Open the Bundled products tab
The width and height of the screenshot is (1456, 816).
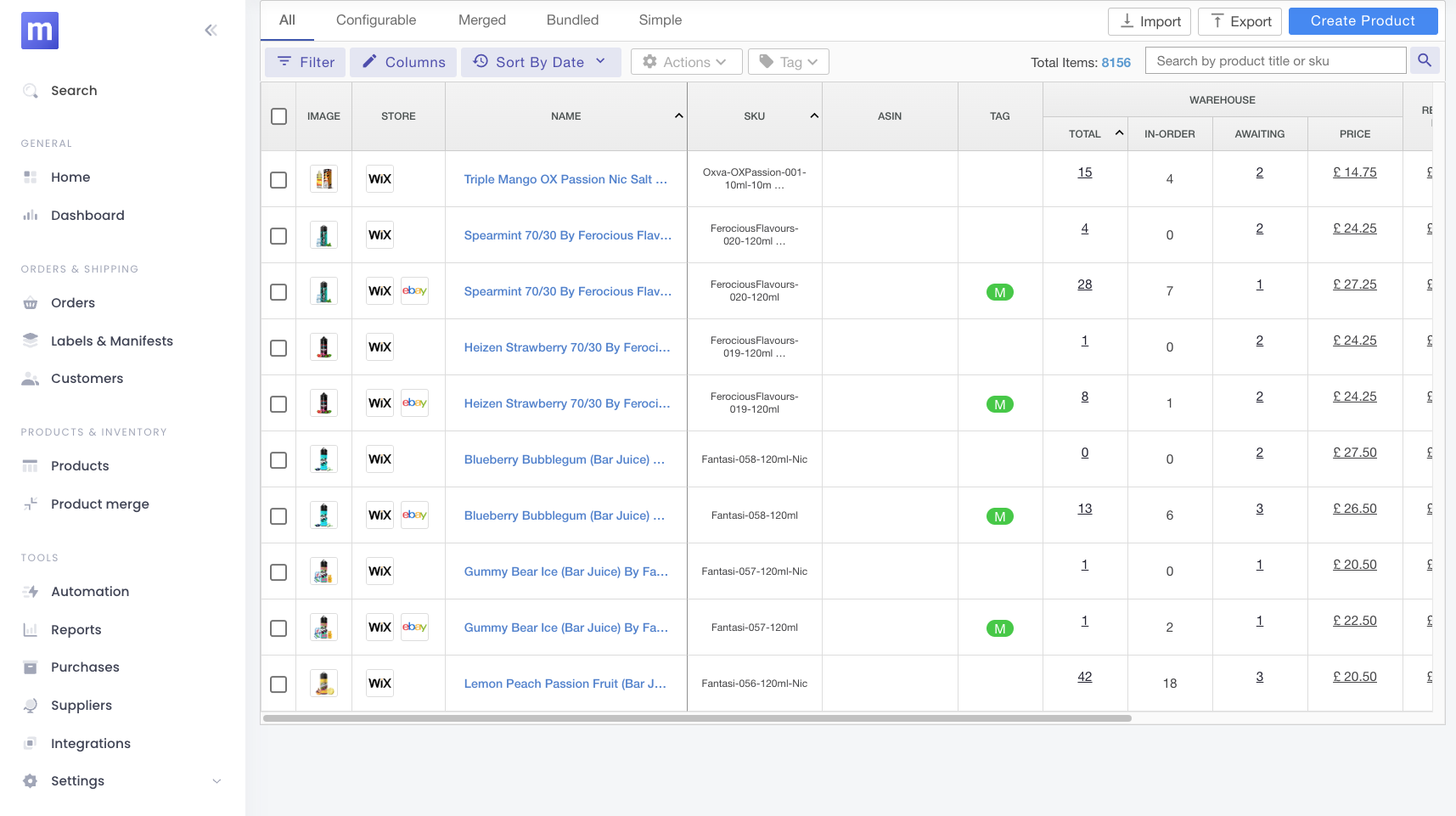[x=571, y=20]
